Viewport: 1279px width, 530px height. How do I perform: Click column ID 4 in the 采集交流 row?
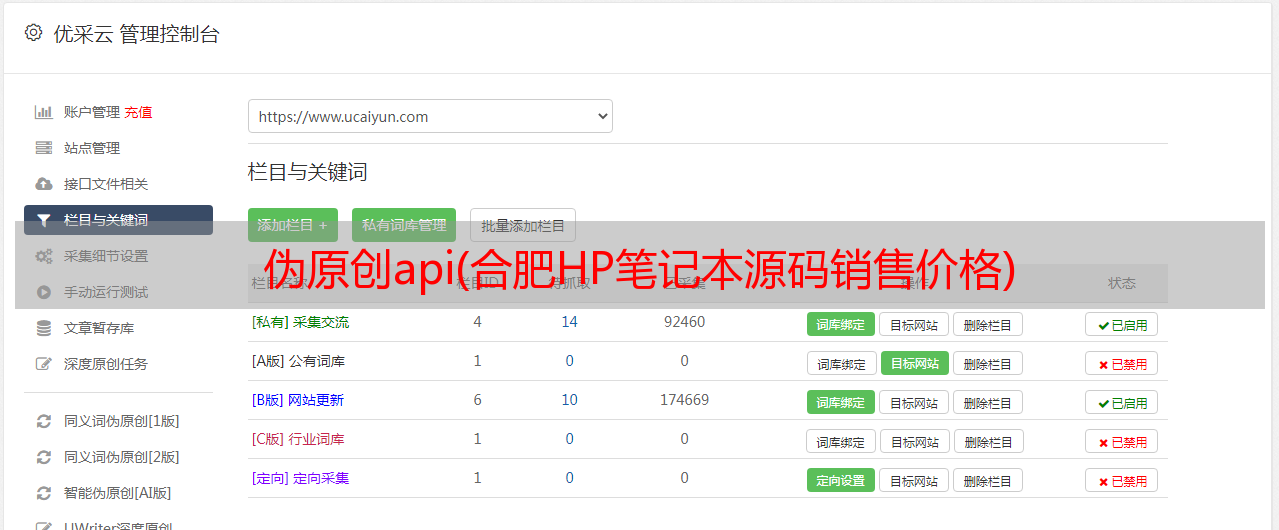coord(478,322)
